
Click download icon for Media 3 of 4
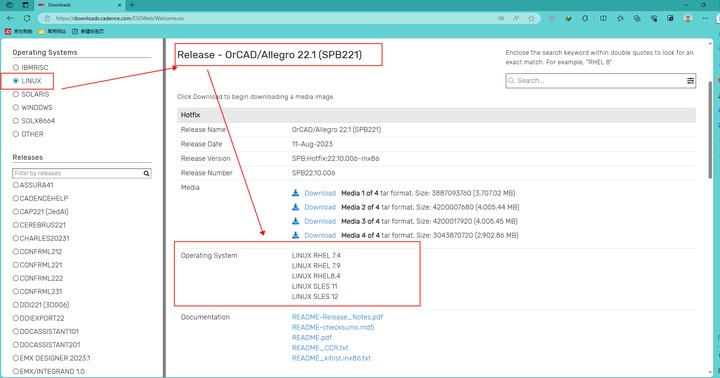[295, 221]
